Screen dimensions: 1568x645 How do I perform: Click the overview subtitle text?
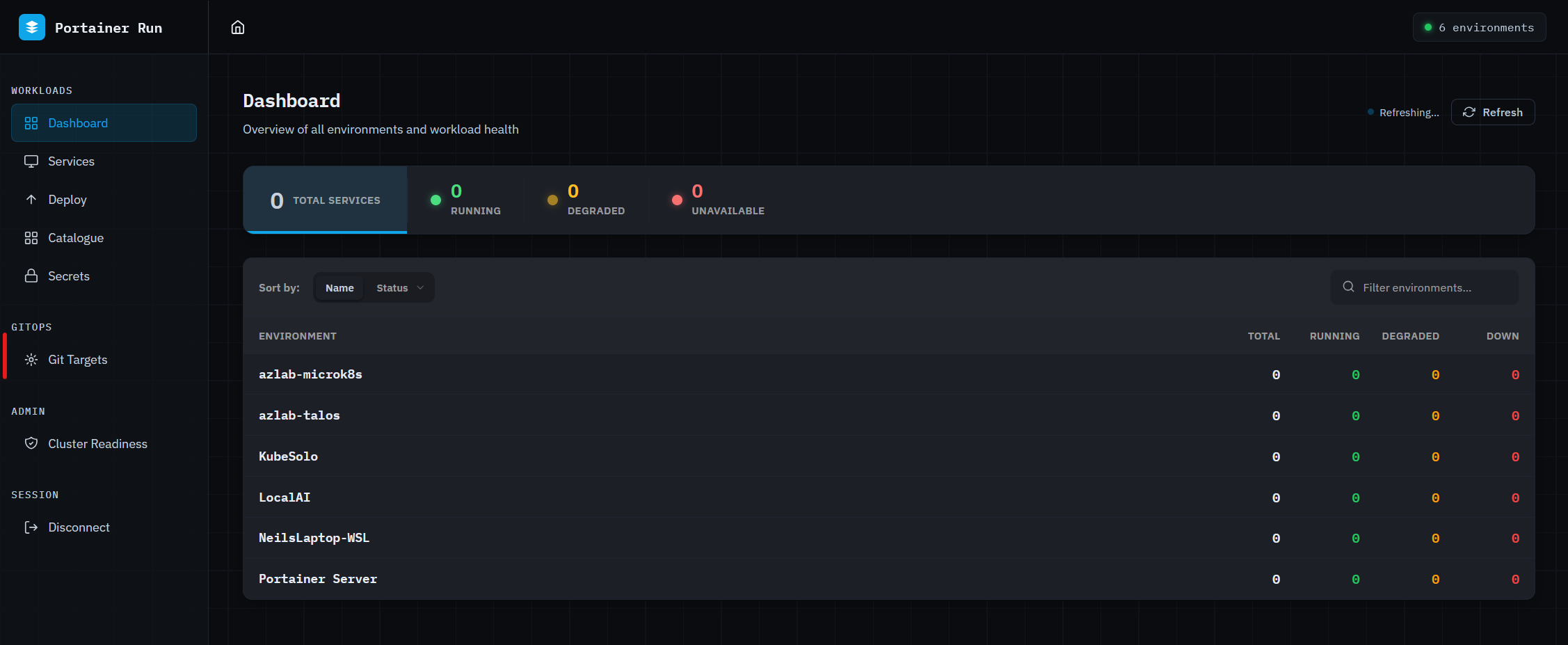click(x=381, y=129)
